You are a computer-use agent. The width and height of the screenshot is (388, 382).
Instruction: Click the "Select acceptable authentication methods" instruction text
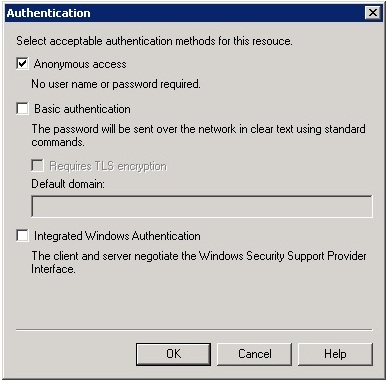pyautogui.click(x=154, y=41)
